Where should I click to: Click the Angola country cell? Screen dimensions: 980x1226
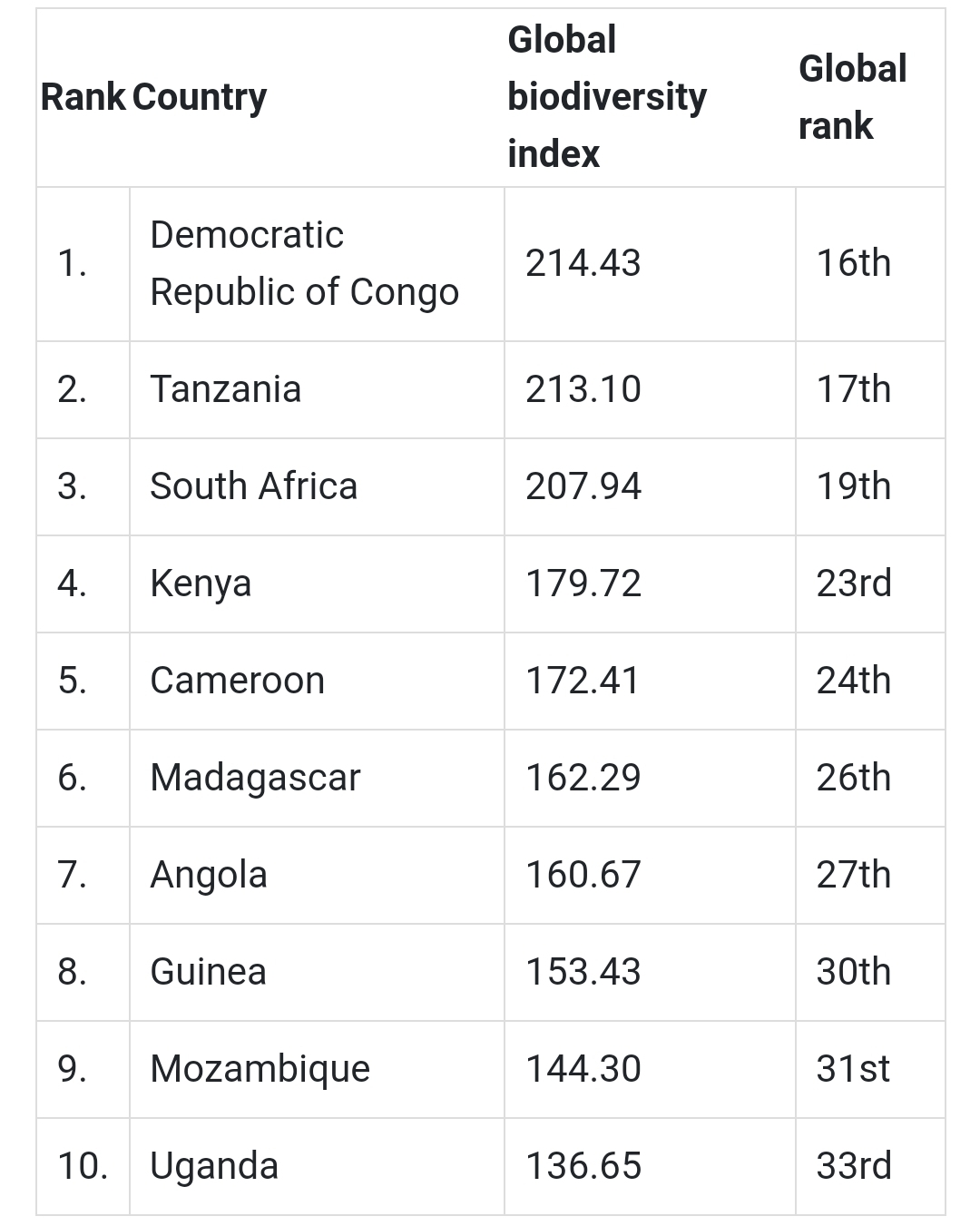click(x=209, y=875)
